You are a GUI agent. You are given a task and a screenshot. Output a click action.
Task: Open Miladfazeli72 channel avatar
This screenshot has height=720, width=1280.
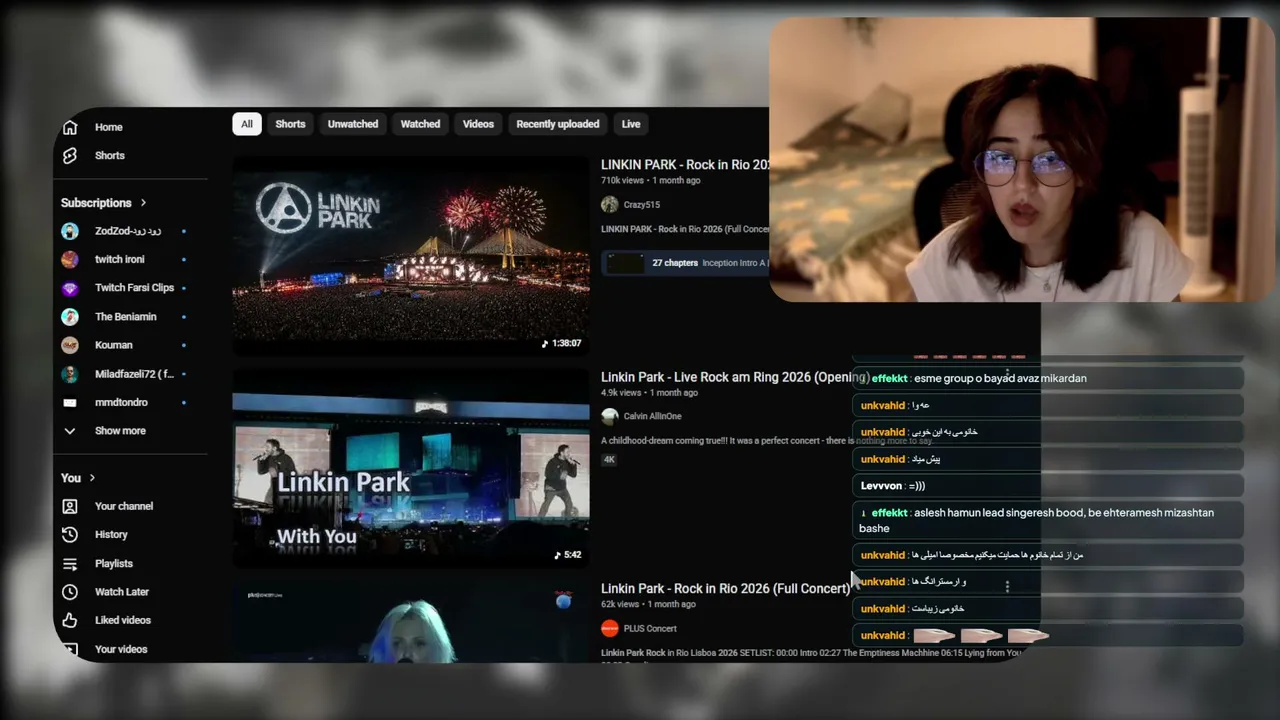[x=70, y=374]
